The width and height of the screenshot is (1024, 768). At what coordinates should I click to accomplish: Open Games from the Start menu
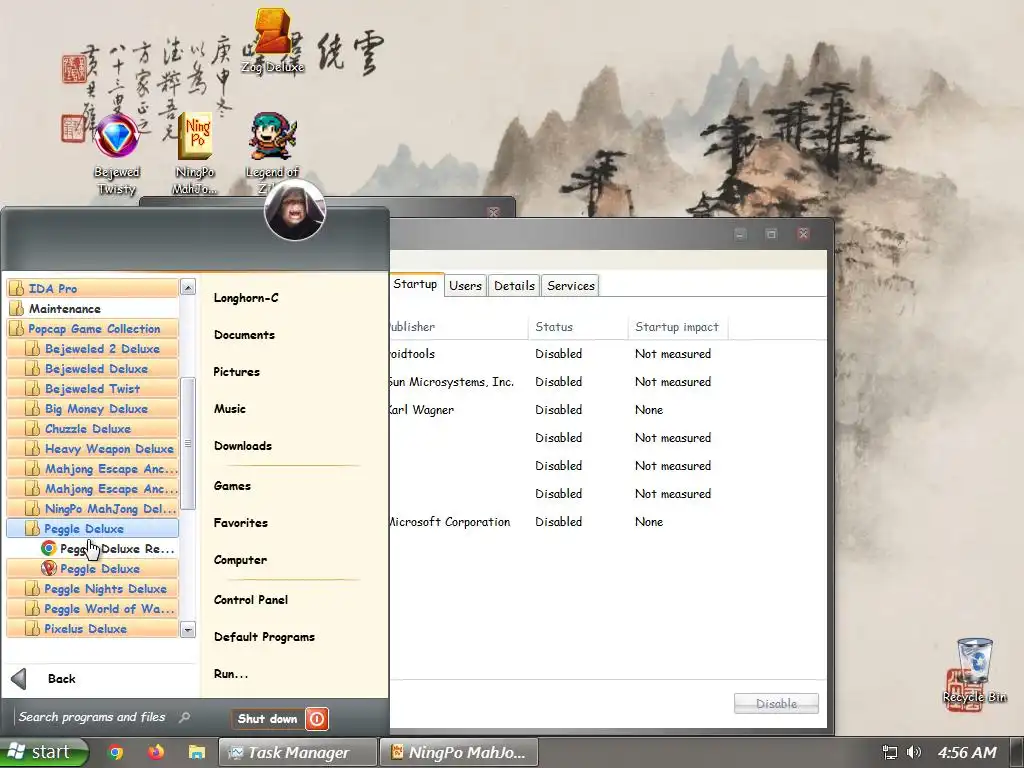coord(232,486)
